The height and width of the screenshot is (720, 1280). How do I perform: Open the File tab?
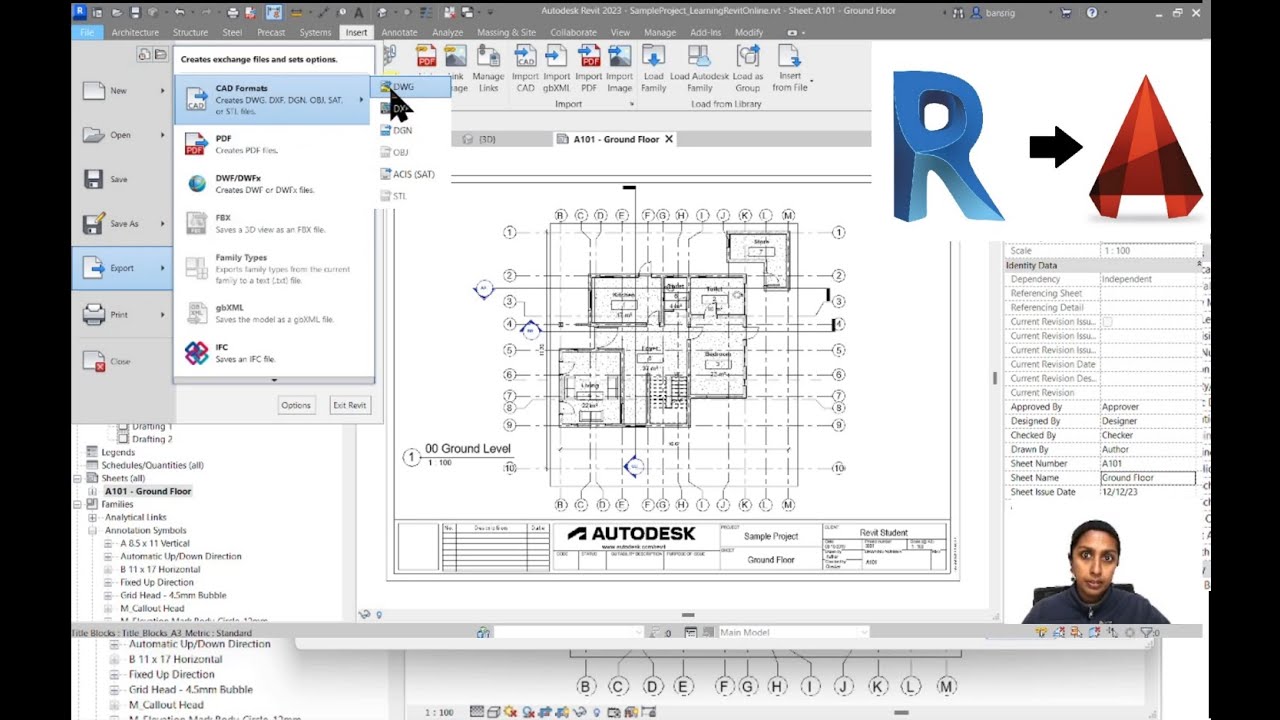pos(87,32)
